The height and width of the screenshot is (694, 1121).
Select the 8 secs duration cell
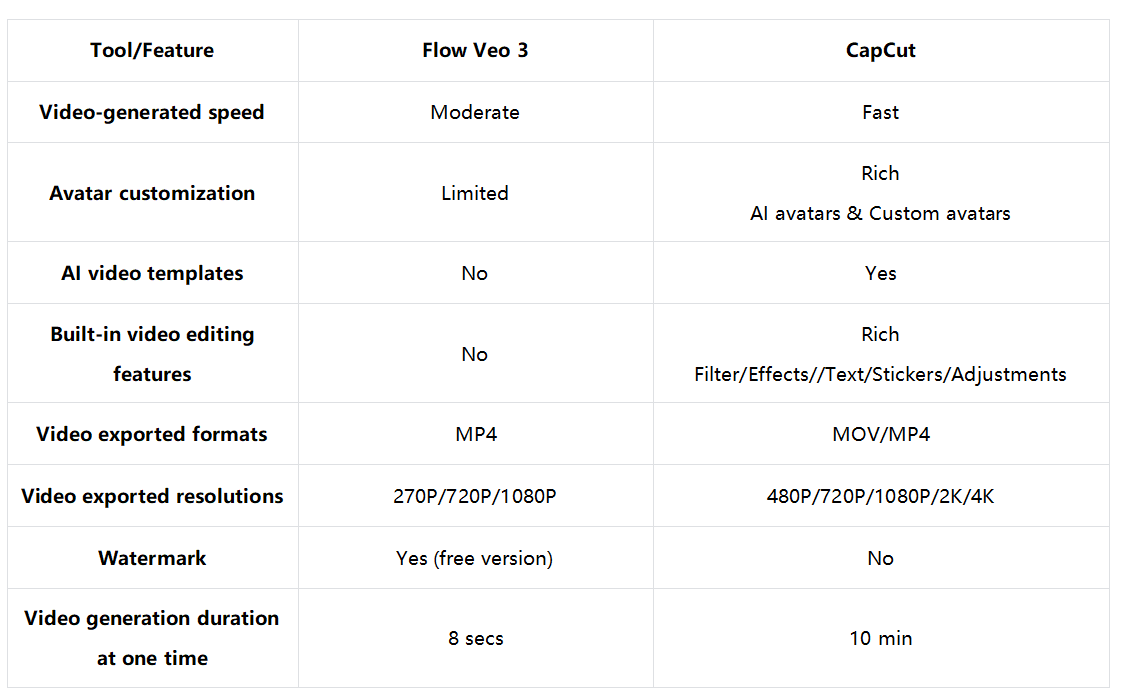(x=475, y=638)
